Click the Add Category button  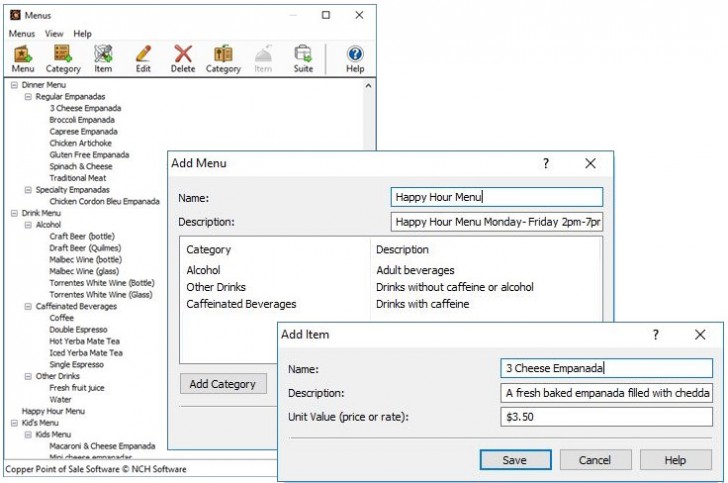(223, 384)
